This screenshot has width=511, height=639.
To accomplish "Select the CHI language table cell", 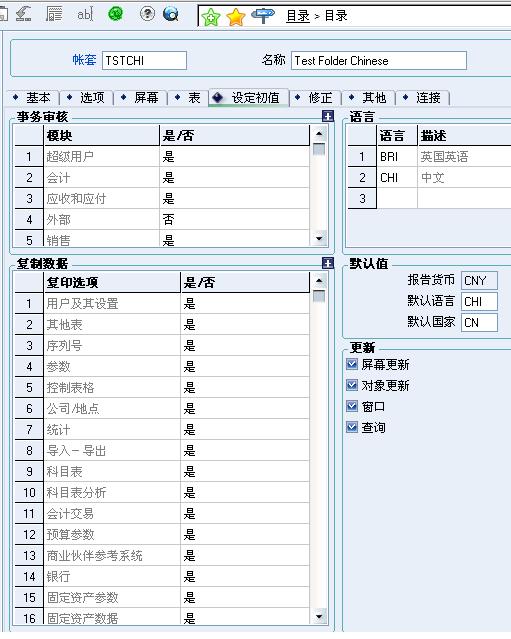I will tap(397, 178).
